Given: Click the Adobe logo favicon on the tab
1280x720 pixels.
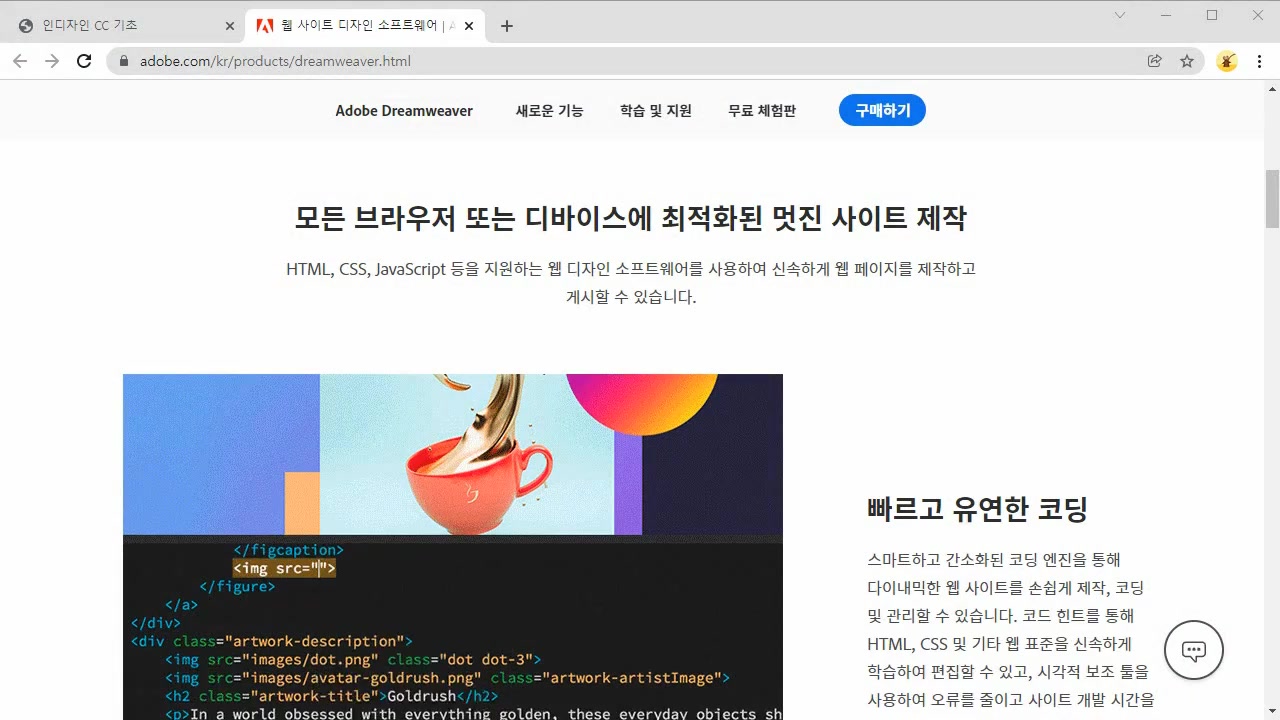Looking at the screenshot, I should coord(263,25).
